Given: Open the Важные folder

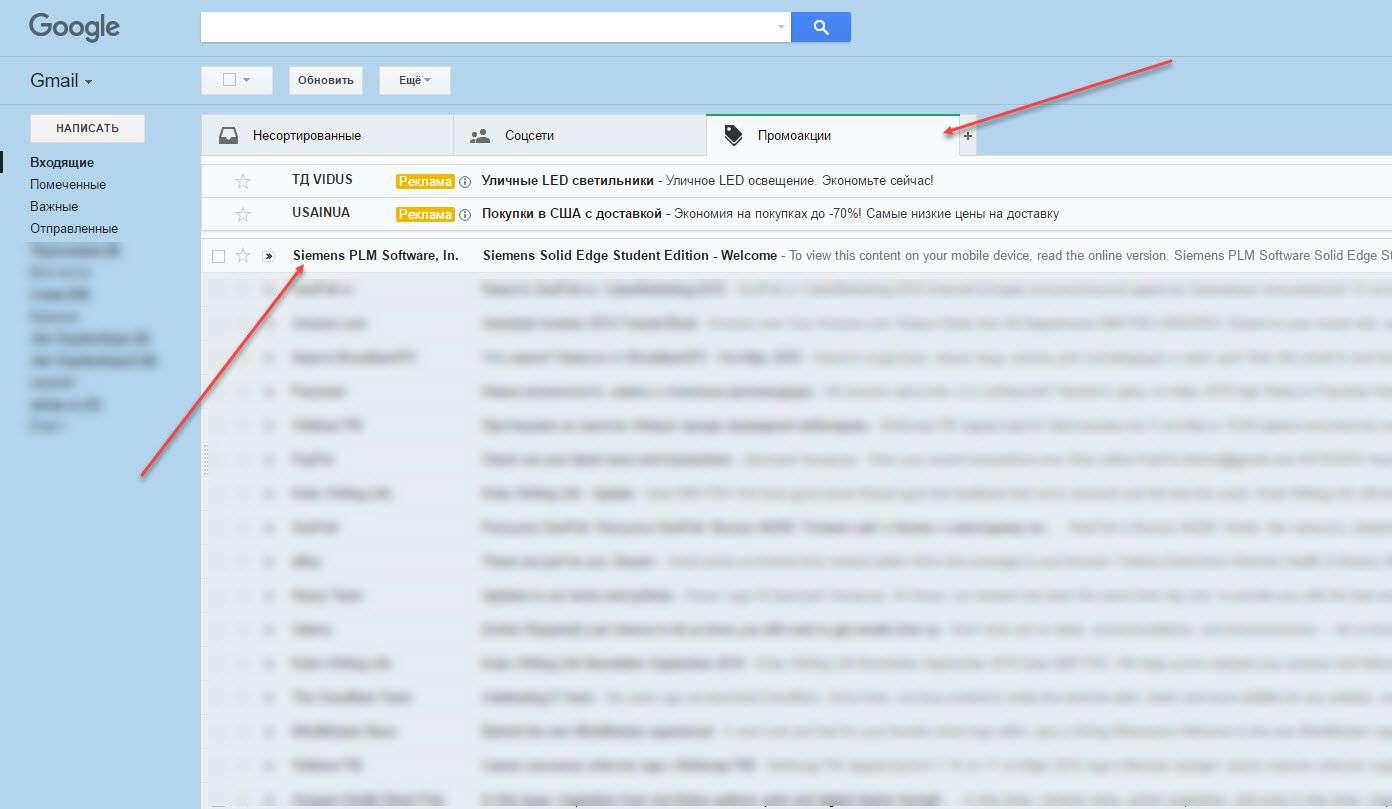Looking at the screenshot, I should click(x=54, y=206).
